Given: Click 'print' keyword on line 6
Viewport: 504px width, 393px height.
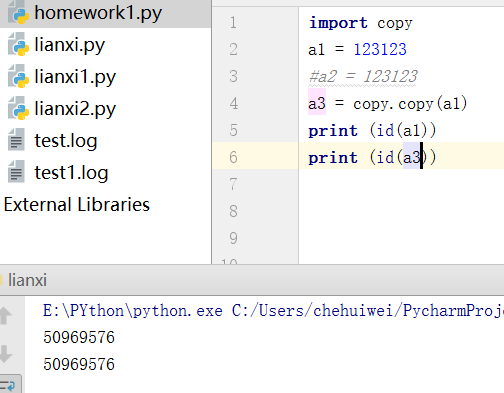Looking at the screenshot, I should (333, 158).
